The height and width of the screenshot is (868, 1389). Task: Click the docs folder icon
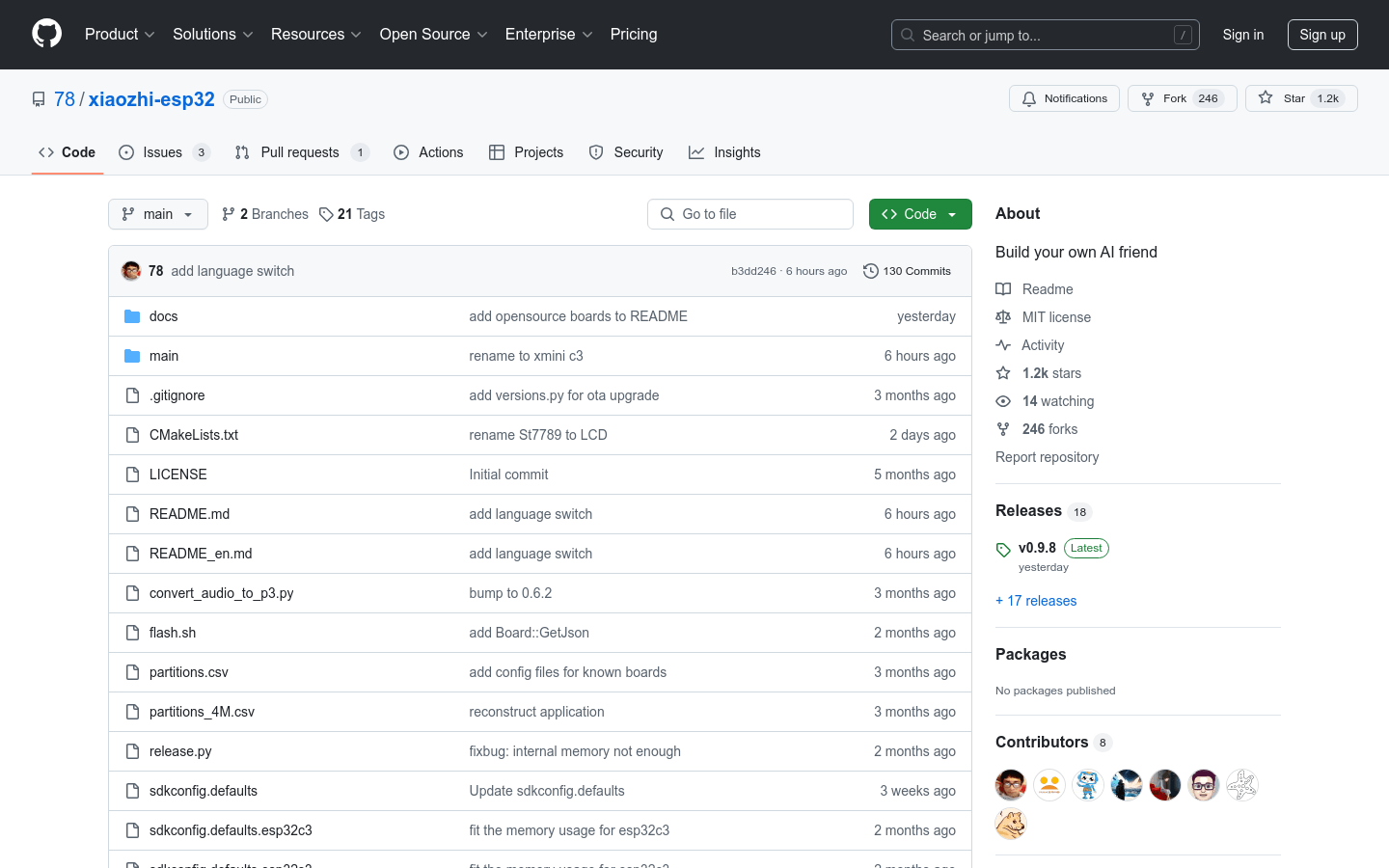tap(132, 316)
